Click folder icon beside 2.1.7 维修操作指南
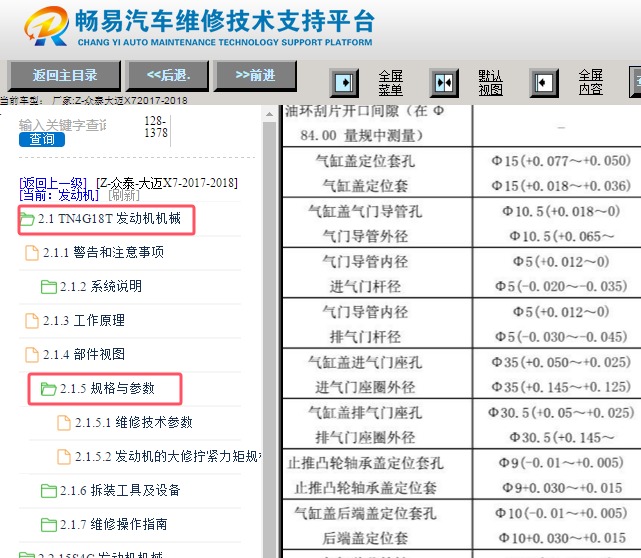Viewport: 641px width, 558px height. 49,524
